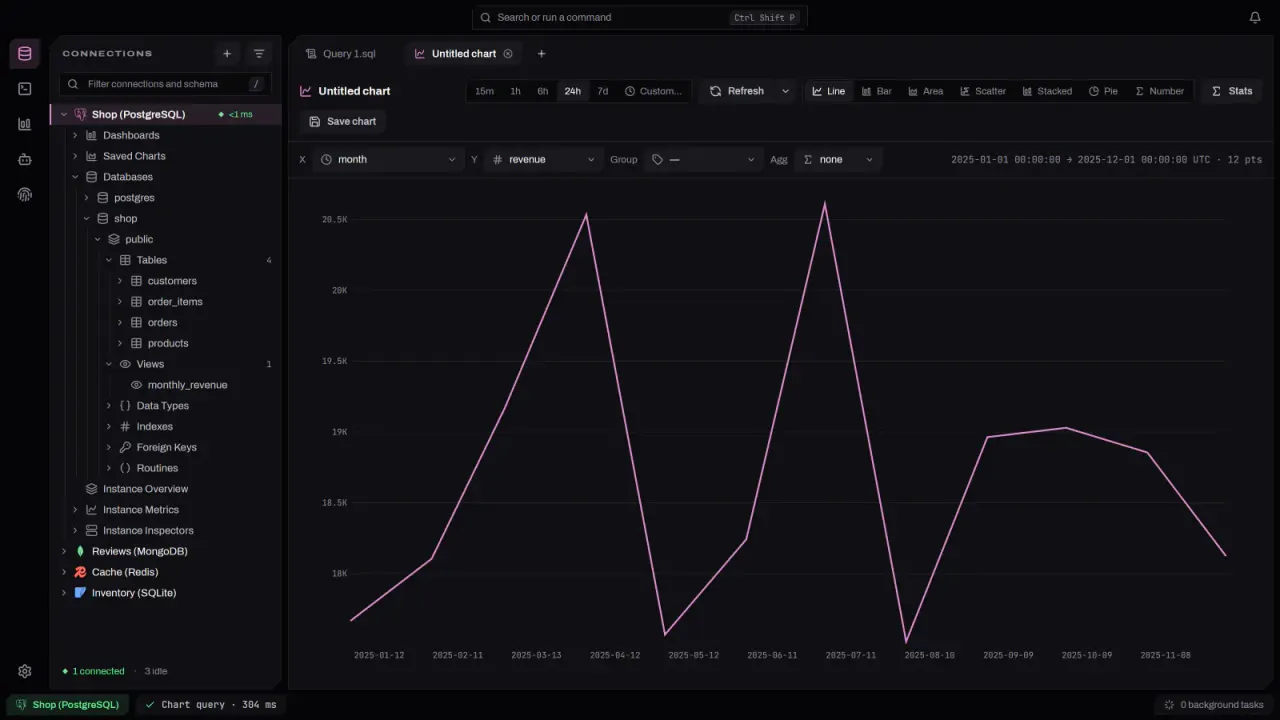Image resolution: width=1280 pixels, height=720 pixels.
Task: Switch to the Query 1.sql tab
Action: tap(342, 54)
